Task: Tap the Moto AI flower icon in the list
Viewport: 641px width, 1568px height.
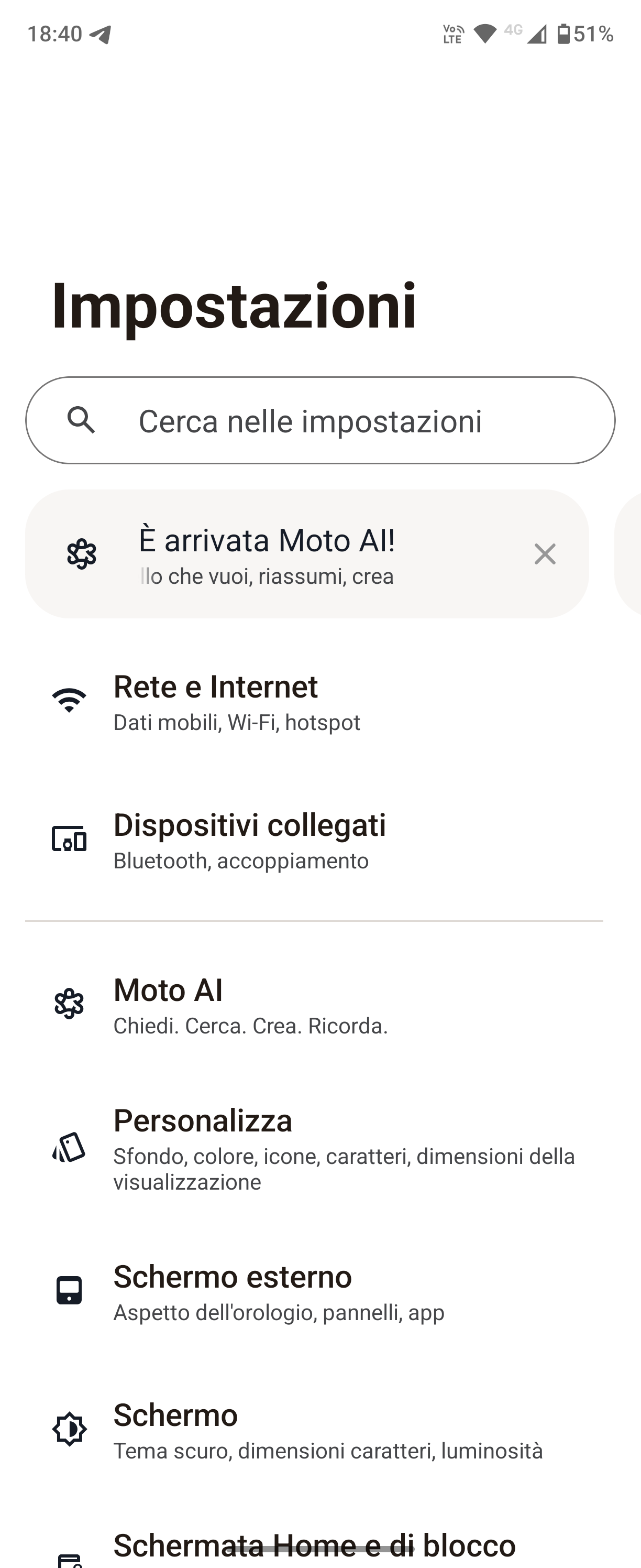Action: (x=69, y=1003)
